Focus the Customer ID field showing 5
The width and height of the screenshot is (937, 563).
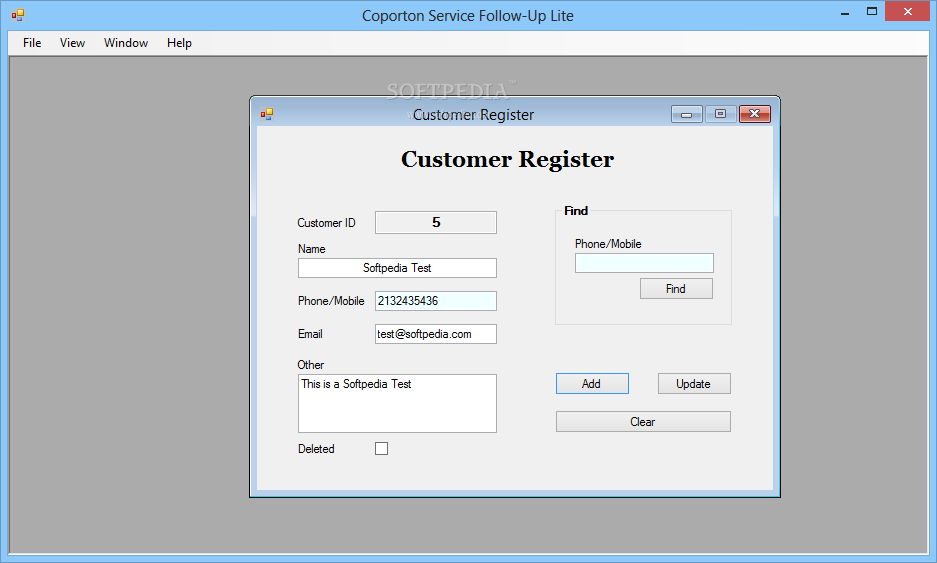(436, 222)
